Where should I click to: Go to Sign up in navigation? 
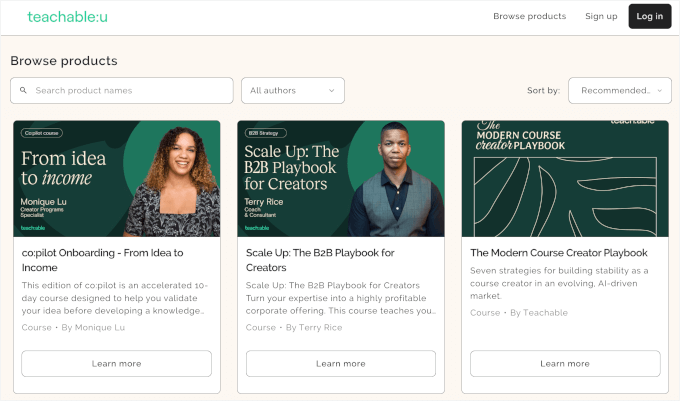pyautogui.click(x=601, y=16)
